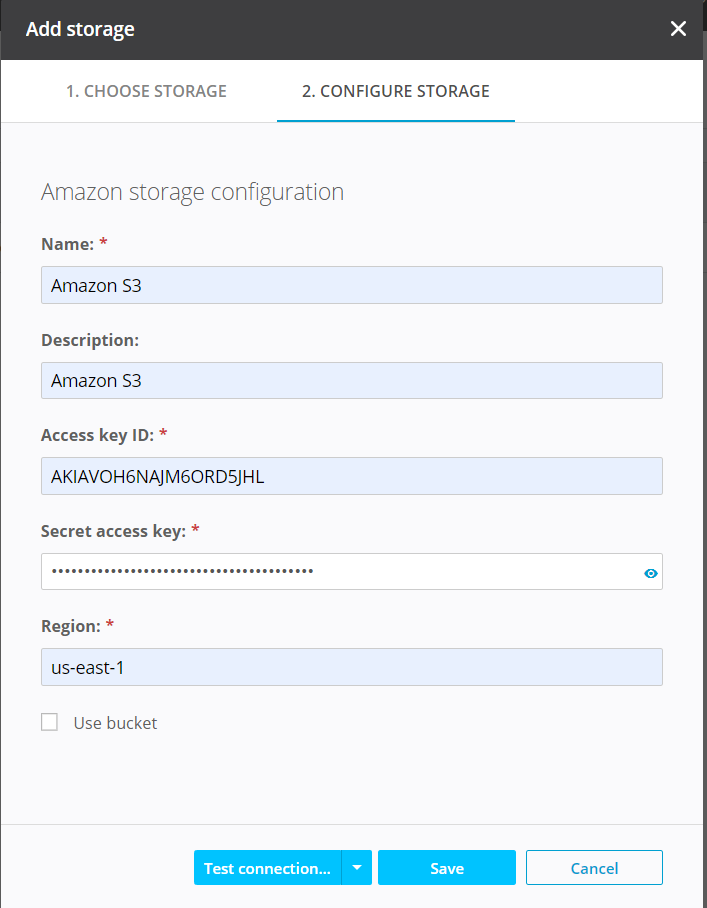Click the 'Secret access key:' label

113,531
